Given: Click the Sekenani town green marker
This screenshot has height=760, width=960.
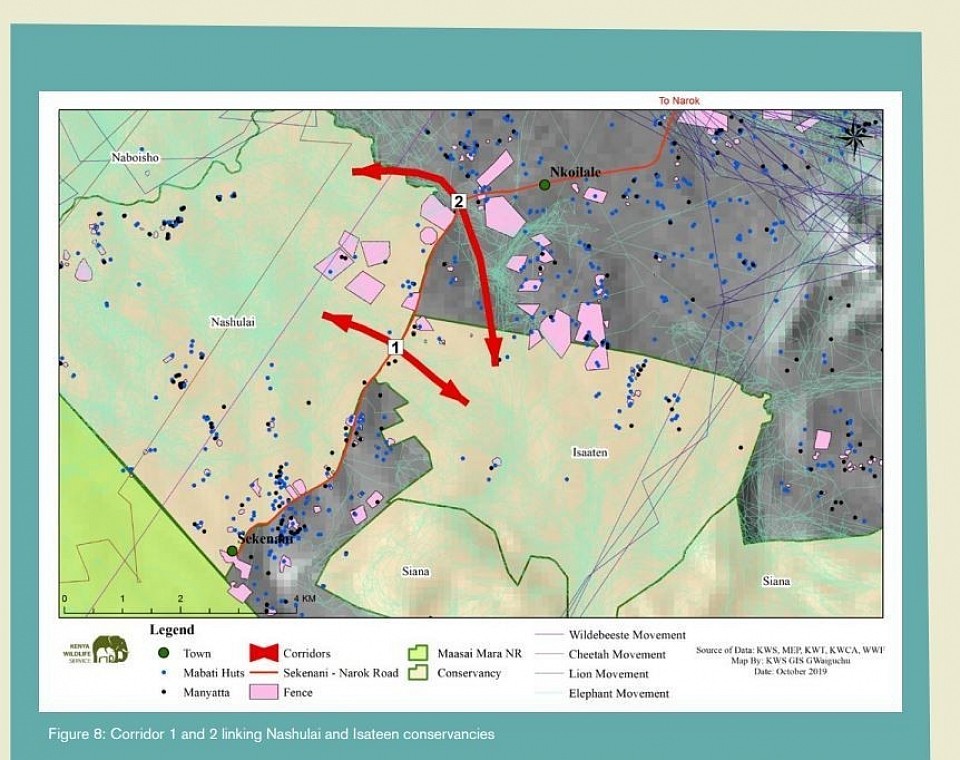Looking at the screenshot, I should 232,550.
